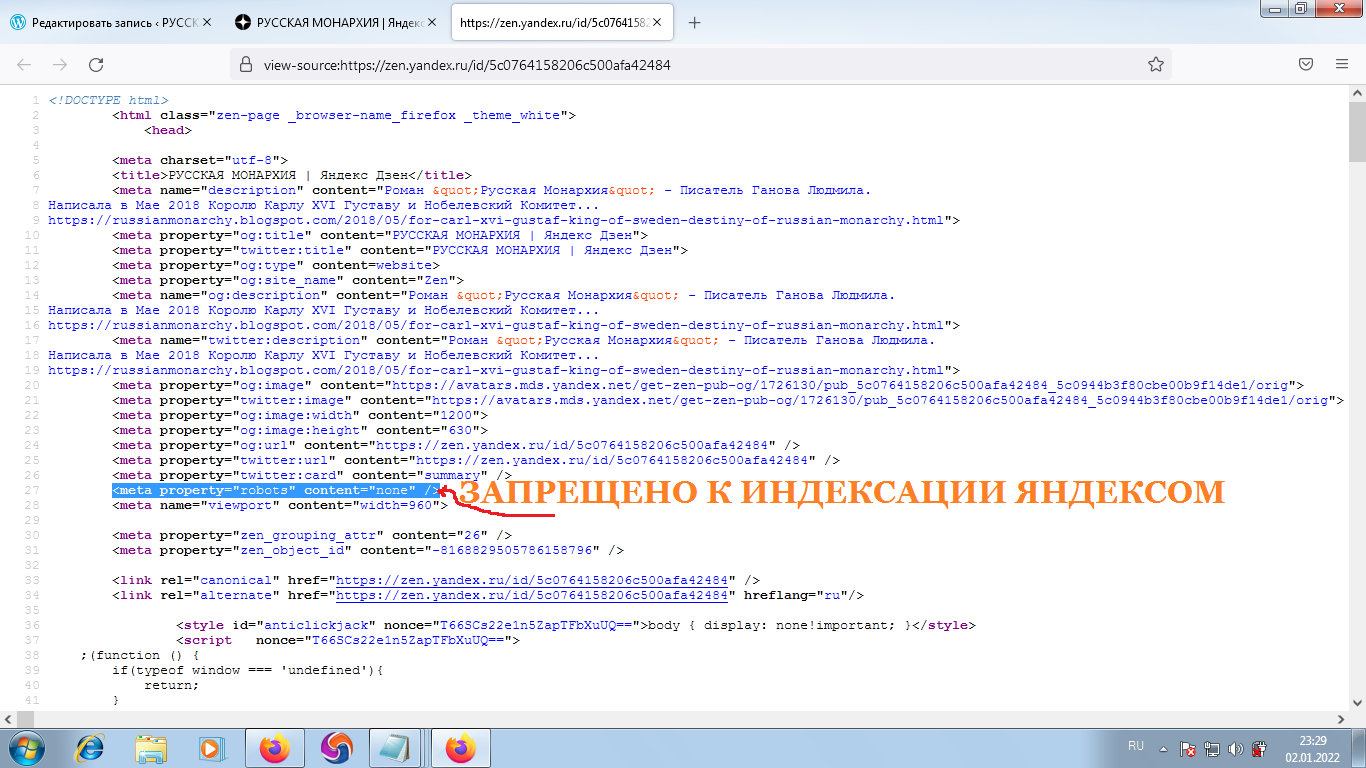Reload the page with the refresh icon
This screenshot has height=768, width=1366.
[x=96, y=65]
